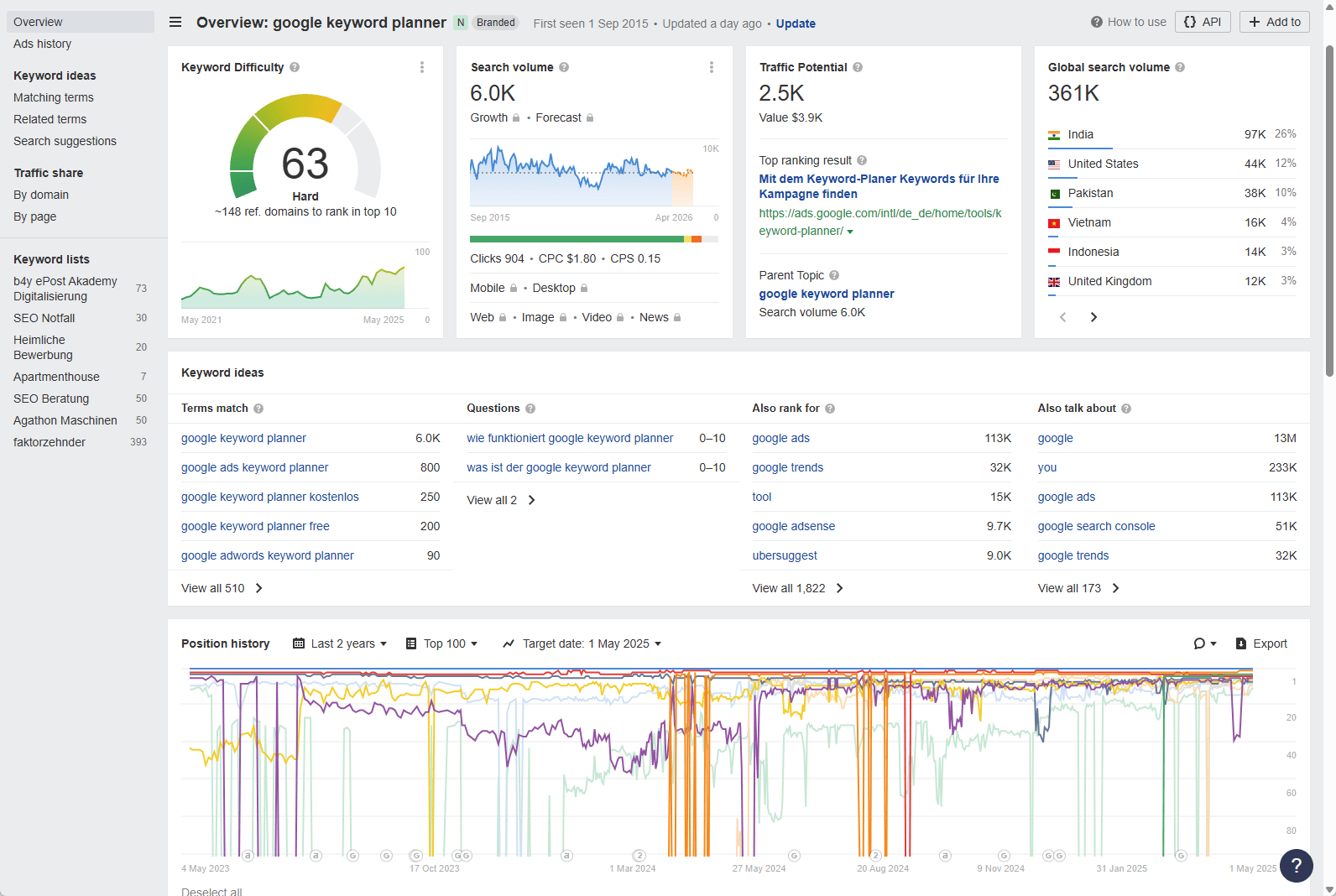Open Mit dem Keyword-Planer top result link
1336x896 pixels.
pyautogui.click(x=879, y=186)
